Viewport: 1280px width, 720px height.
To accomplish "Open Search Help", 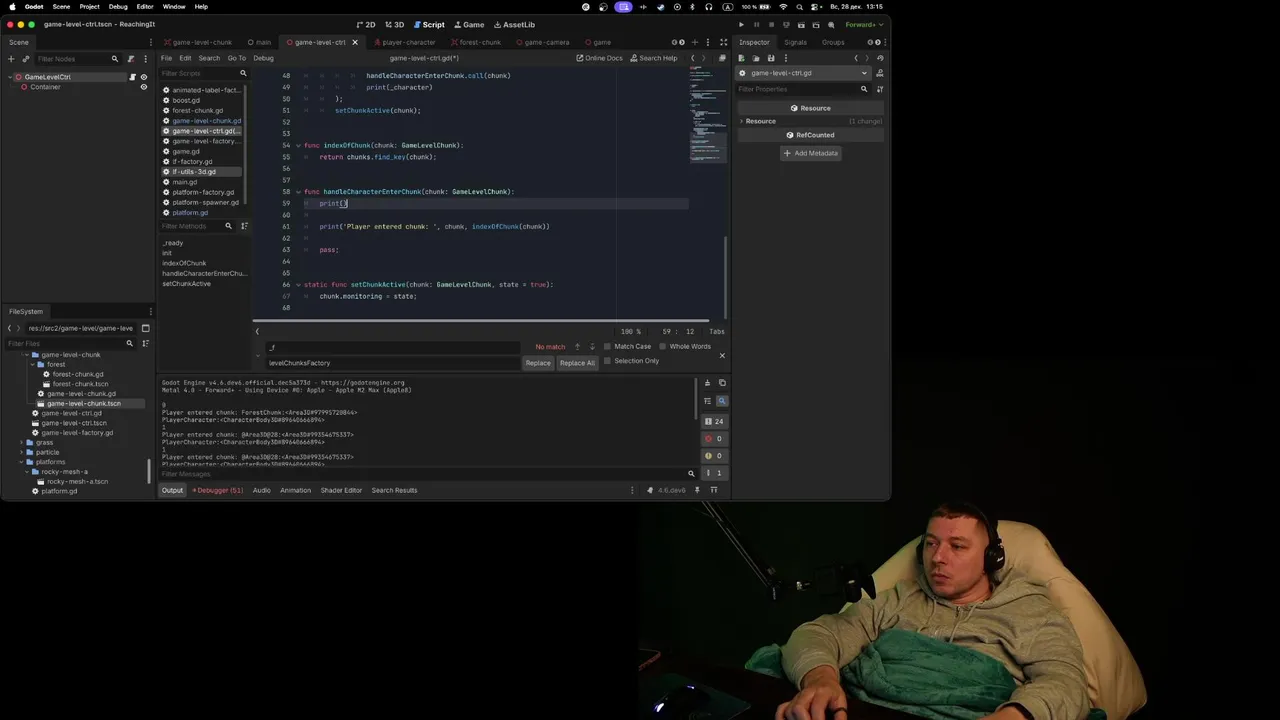I will (653, 58).
